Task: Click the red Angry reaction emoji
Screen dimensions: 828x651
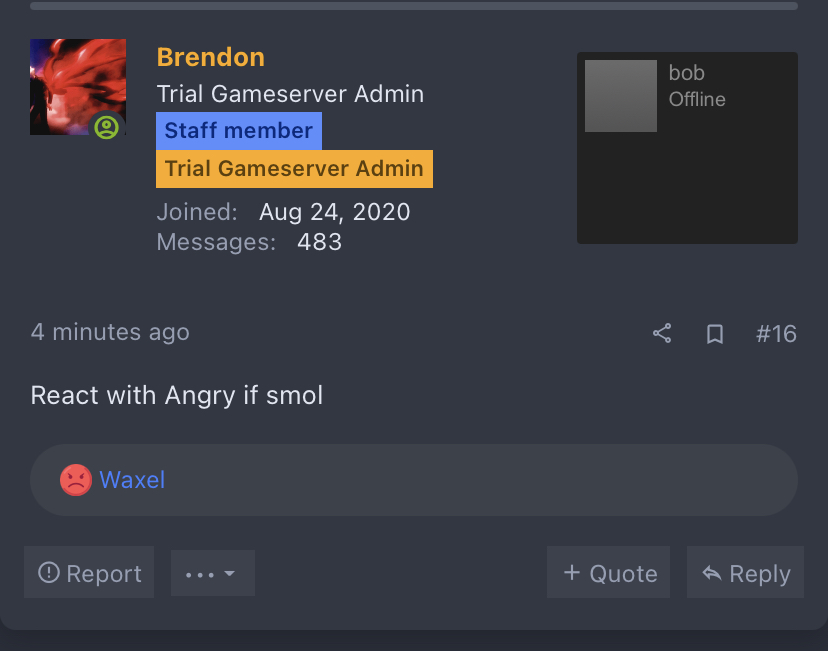Action: click(x=76, y=480)
